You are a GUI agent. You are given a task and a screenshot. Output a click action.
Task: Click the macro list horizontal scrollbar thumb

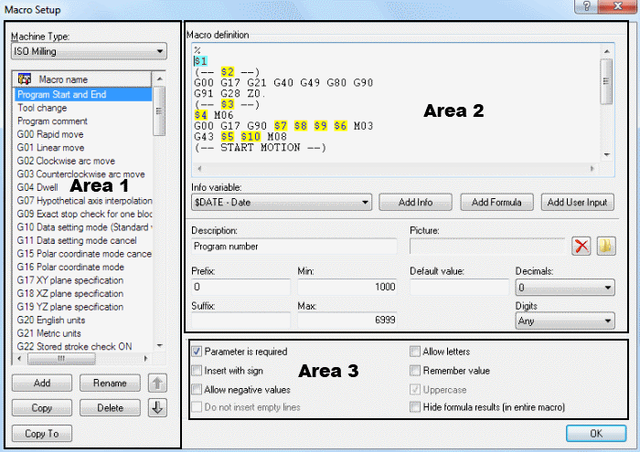point(61,358)
